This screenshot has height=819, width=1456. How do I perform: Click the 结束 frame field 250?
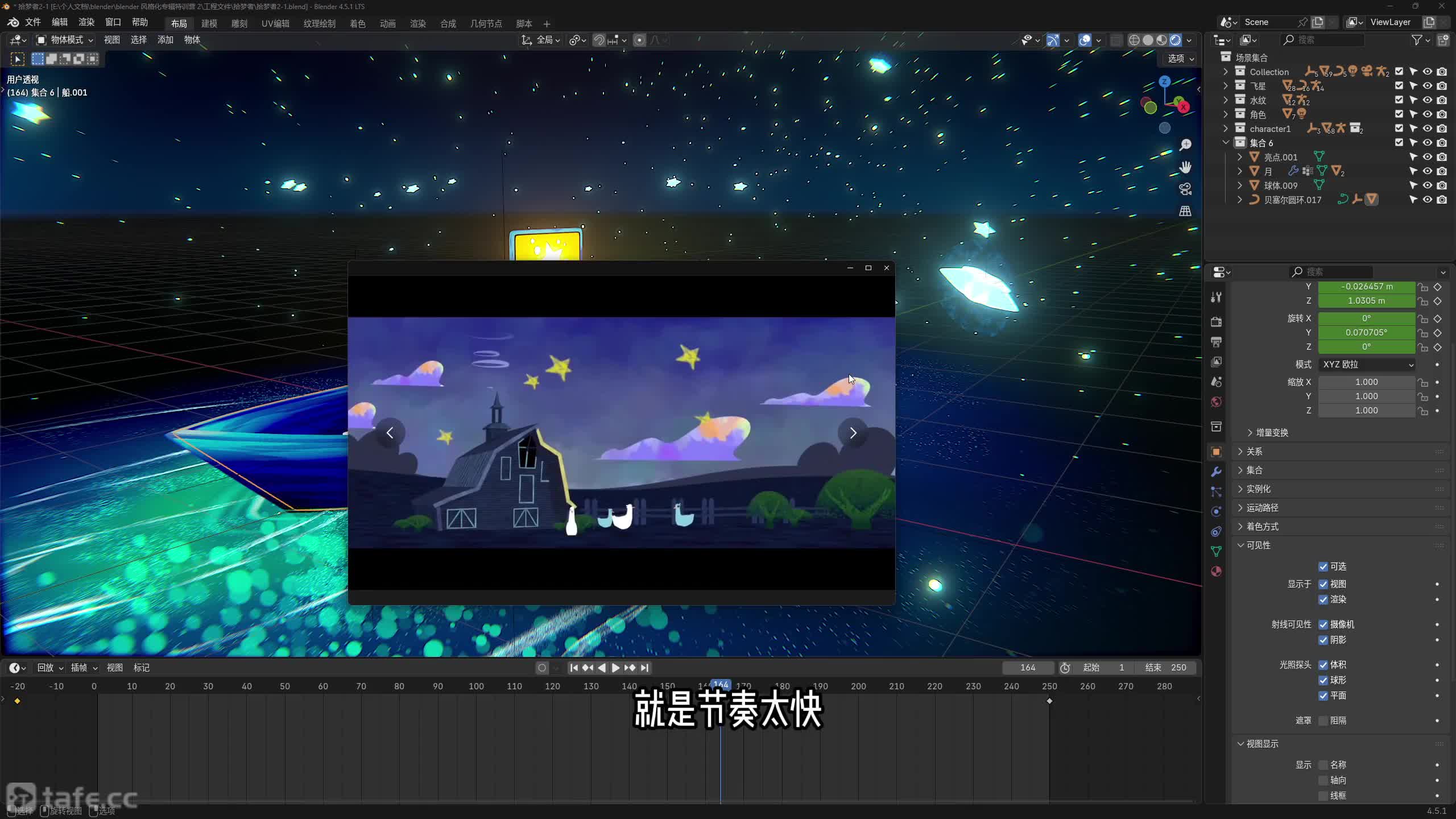click(x=1166, y=668)
